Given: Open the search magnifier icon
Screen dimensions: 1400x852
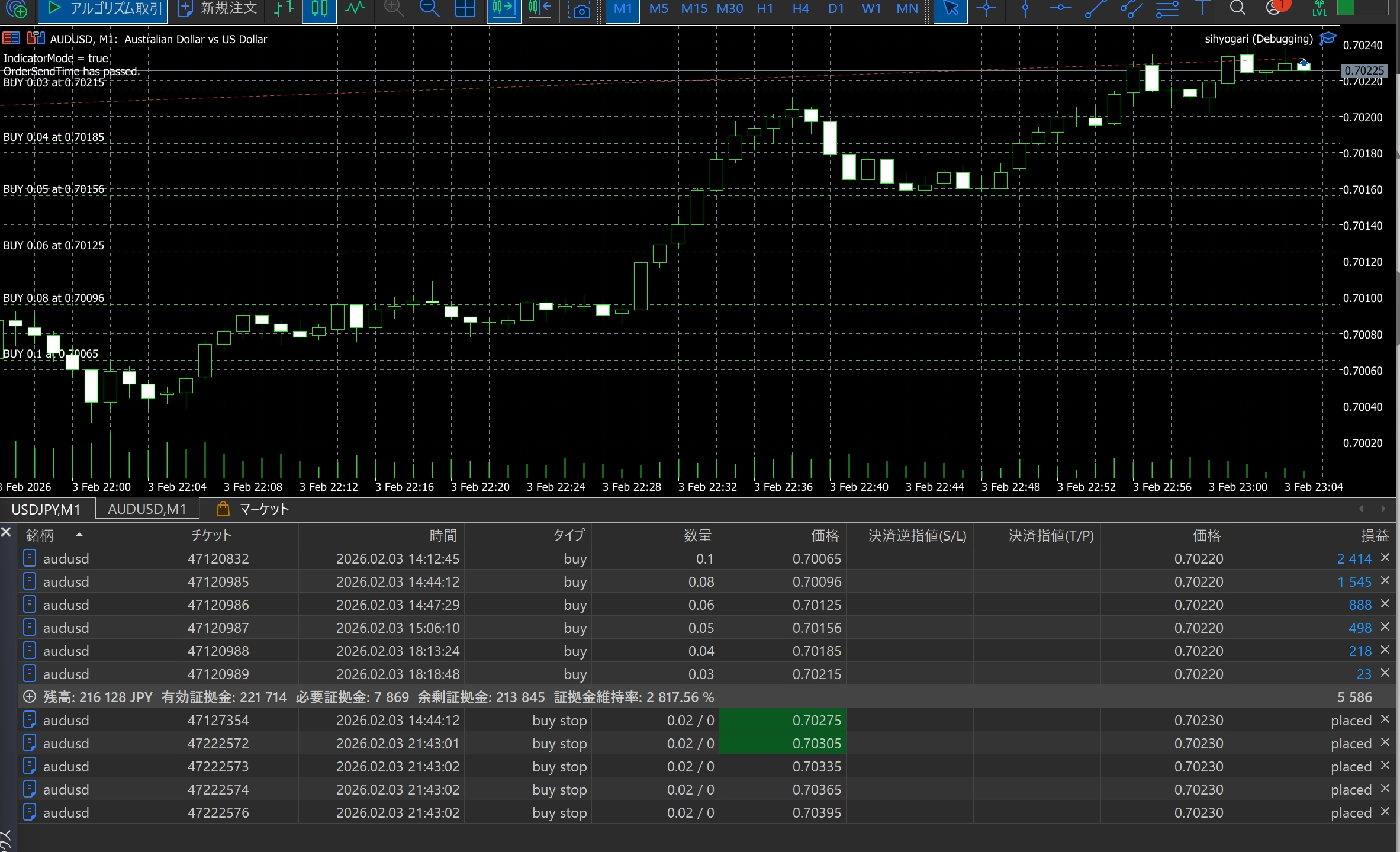Looking at the screenshot, I should click(1237, 8).
